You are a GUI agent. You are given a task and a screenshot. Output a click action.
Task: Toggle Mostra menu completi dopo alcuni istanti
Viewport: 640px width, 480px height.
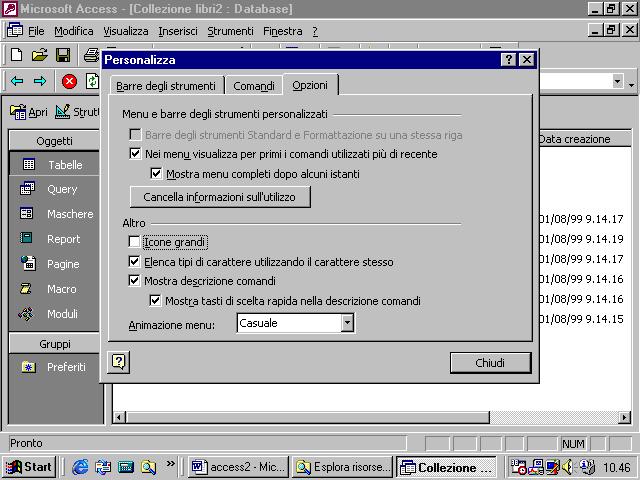click(x=156, y=174)
